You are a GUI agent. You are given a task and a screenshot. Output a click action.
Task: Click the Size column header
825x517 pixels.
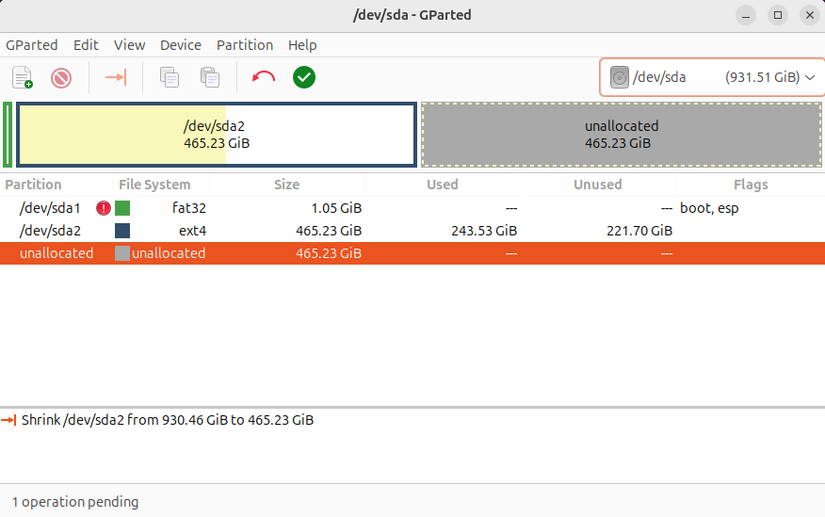click(x=287, y=185)
